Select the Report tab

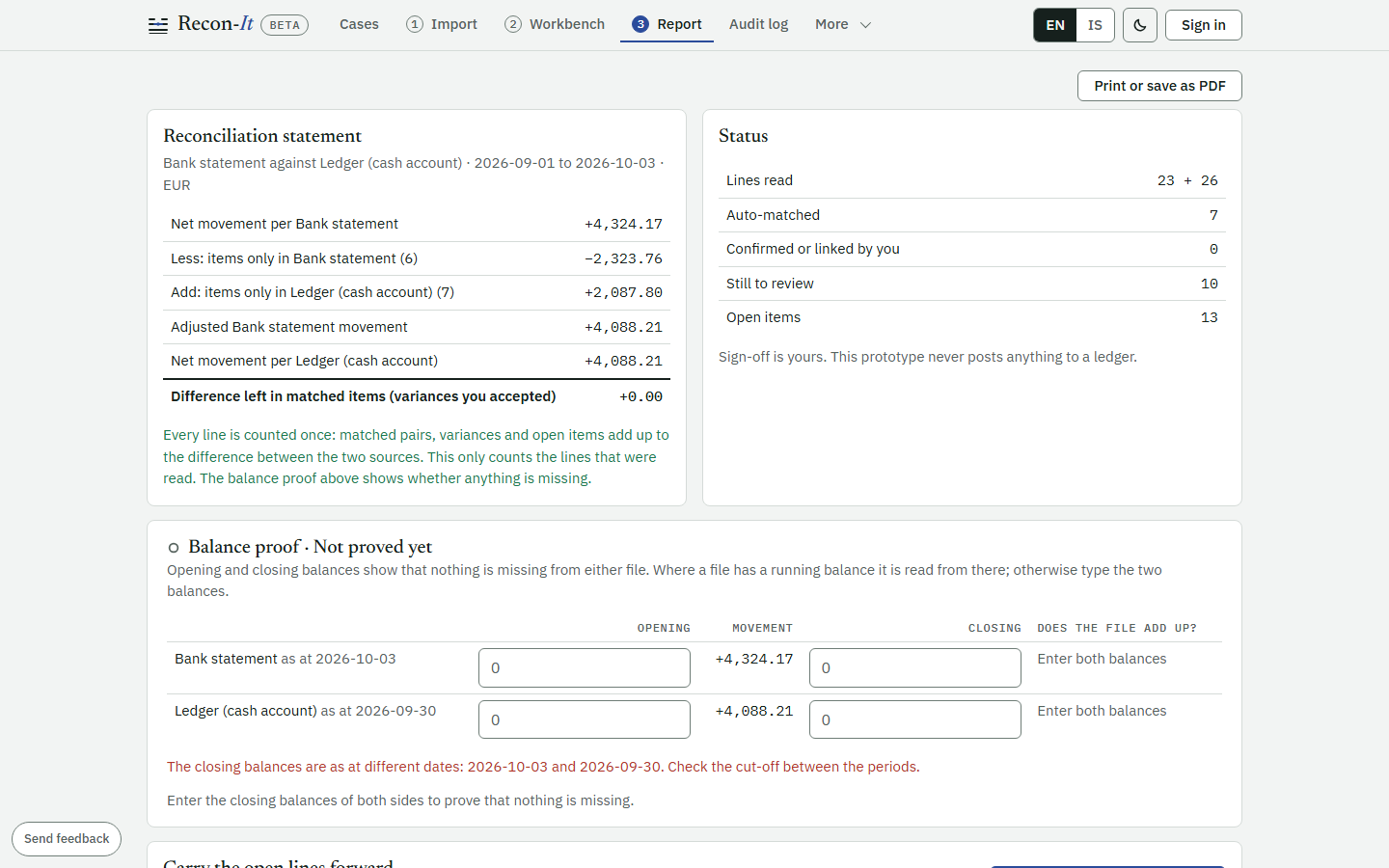(x=667, y=24)
